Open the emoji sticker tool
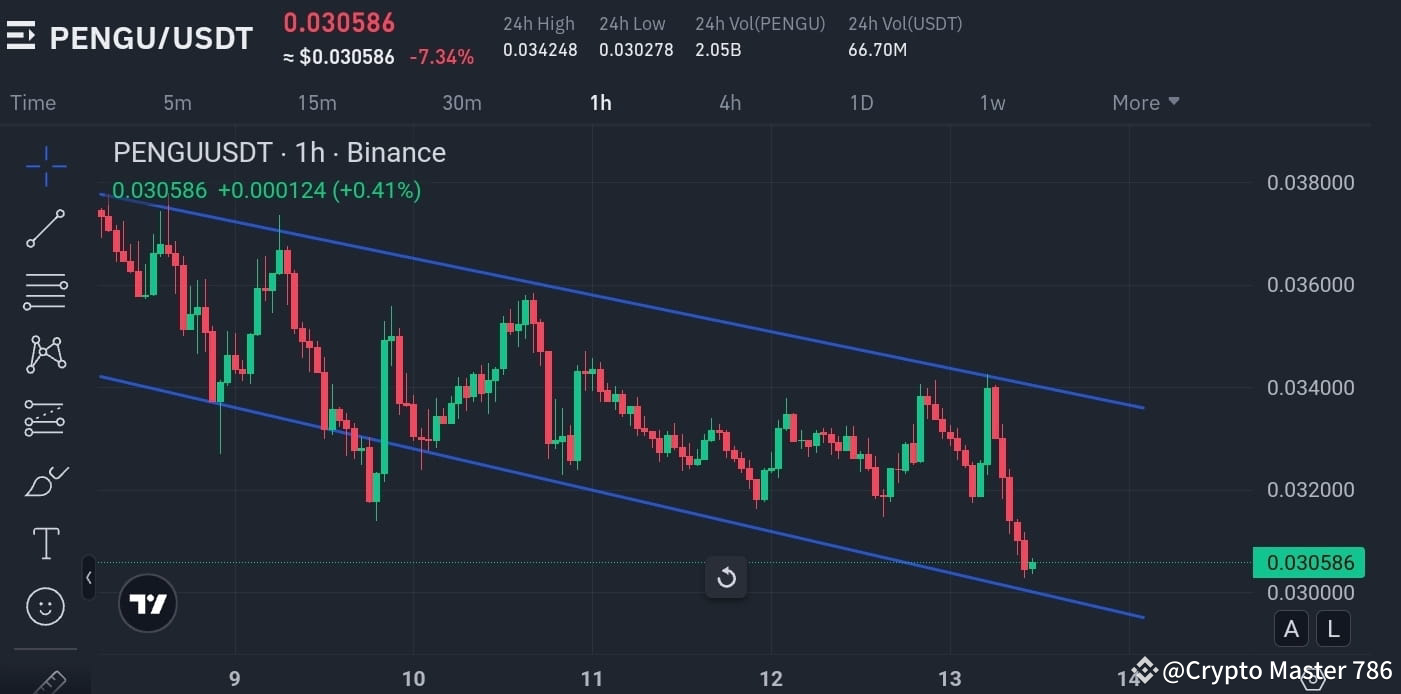Image resolution: width=1401 pixels, height=694 pixels. tap(45, 606)
